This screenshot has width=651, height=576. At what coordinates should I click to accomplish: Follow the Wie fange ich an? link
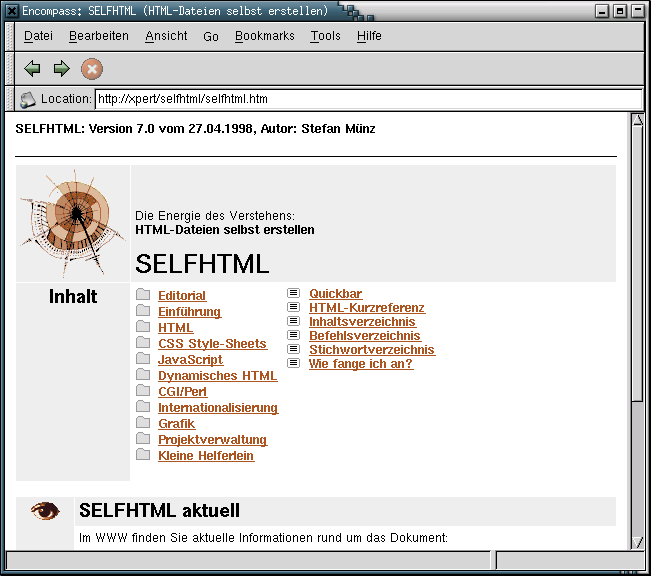click(x=361, y=364)
